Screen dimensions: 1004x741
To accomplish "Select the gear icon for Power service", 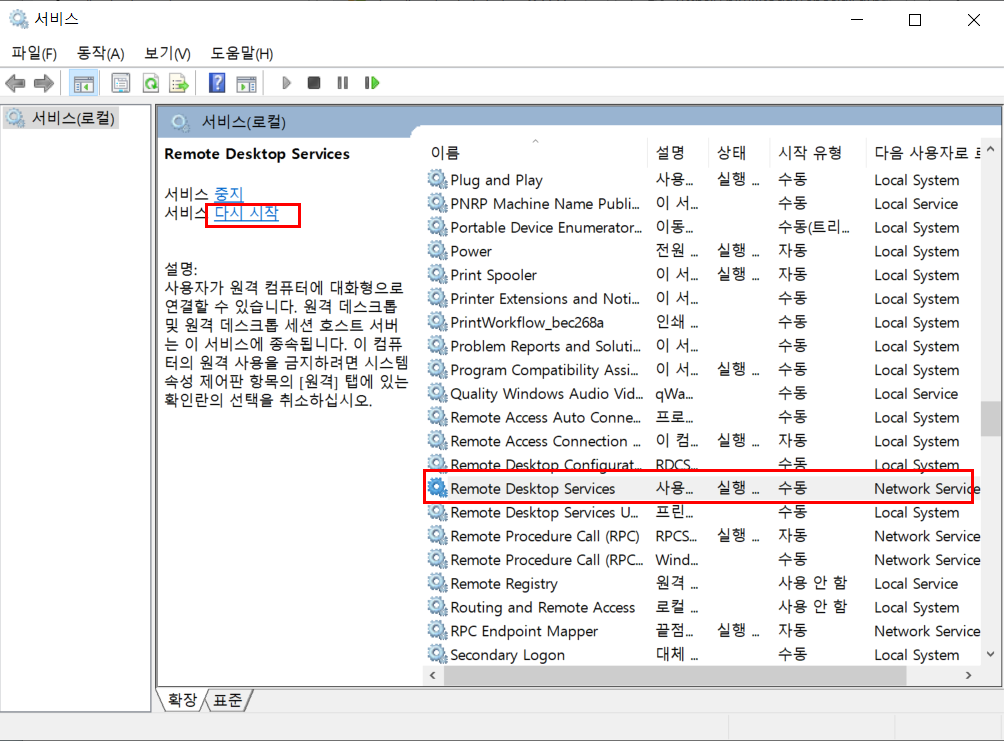I will coord(437,250).
